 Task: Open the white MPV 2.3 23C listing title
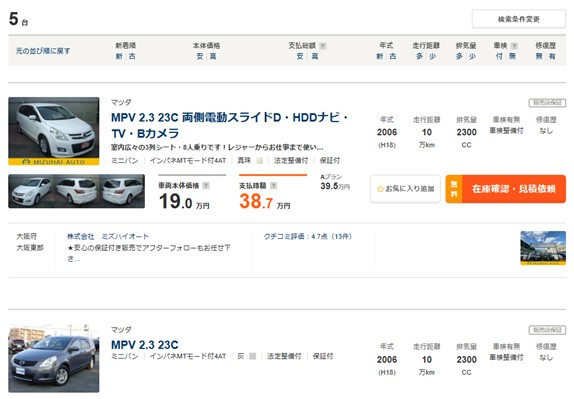(230, 125)
